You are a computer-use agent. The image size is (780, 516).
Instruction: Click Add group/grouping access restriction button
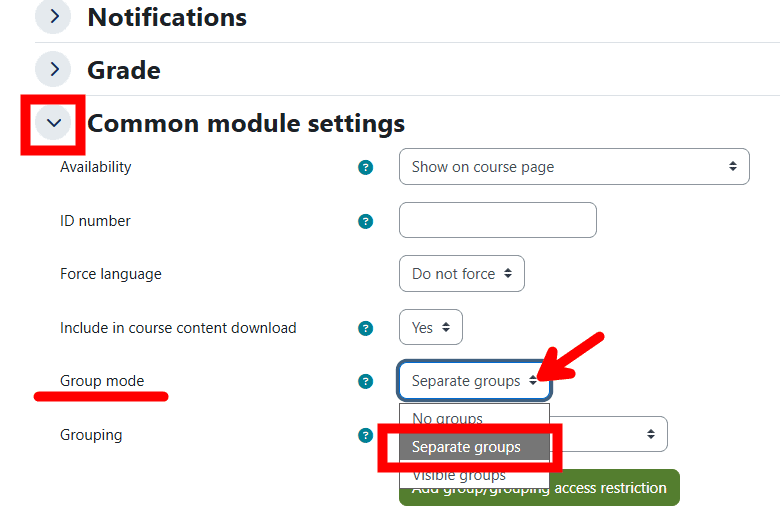coord(539,488)
